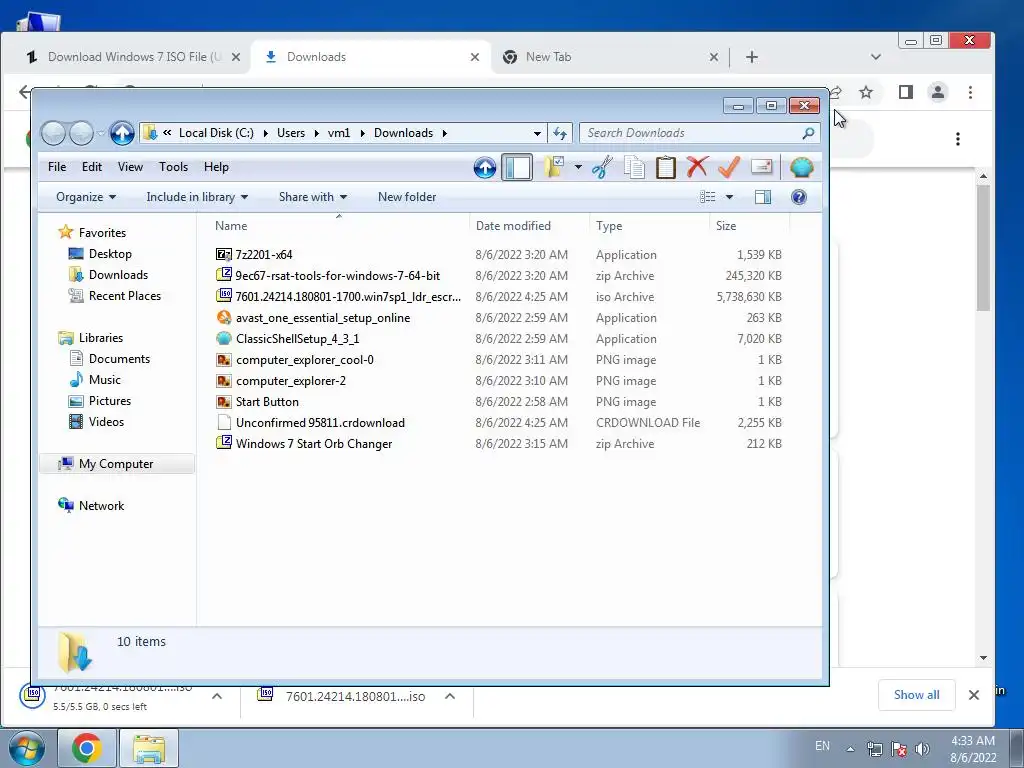The height and width of the screenshot is (768, 1024).
Task: Expand the Organize dropdown
Action: coord(86,197)
